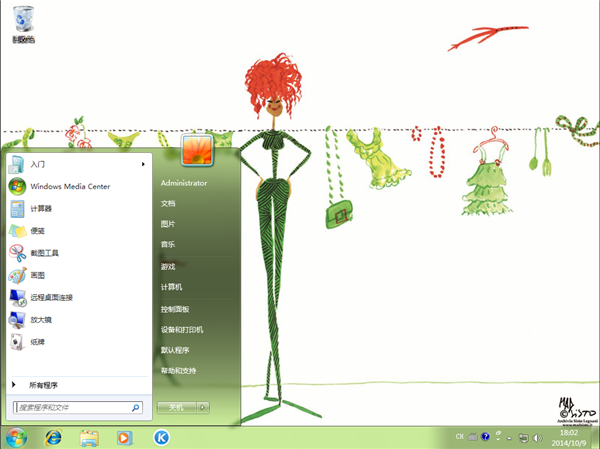This screenshot has height=449, width=600.
Task: Open Sticky Notes (便笺)
Action: (38, 231)
